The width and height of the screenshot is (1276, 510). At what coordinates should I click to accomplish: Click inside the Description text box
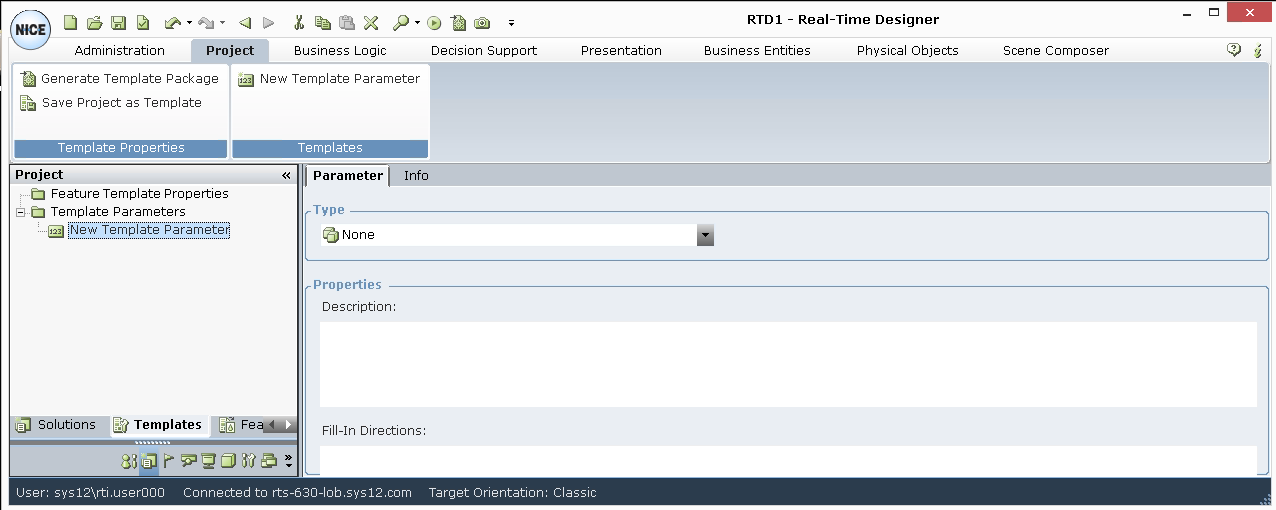788,364
